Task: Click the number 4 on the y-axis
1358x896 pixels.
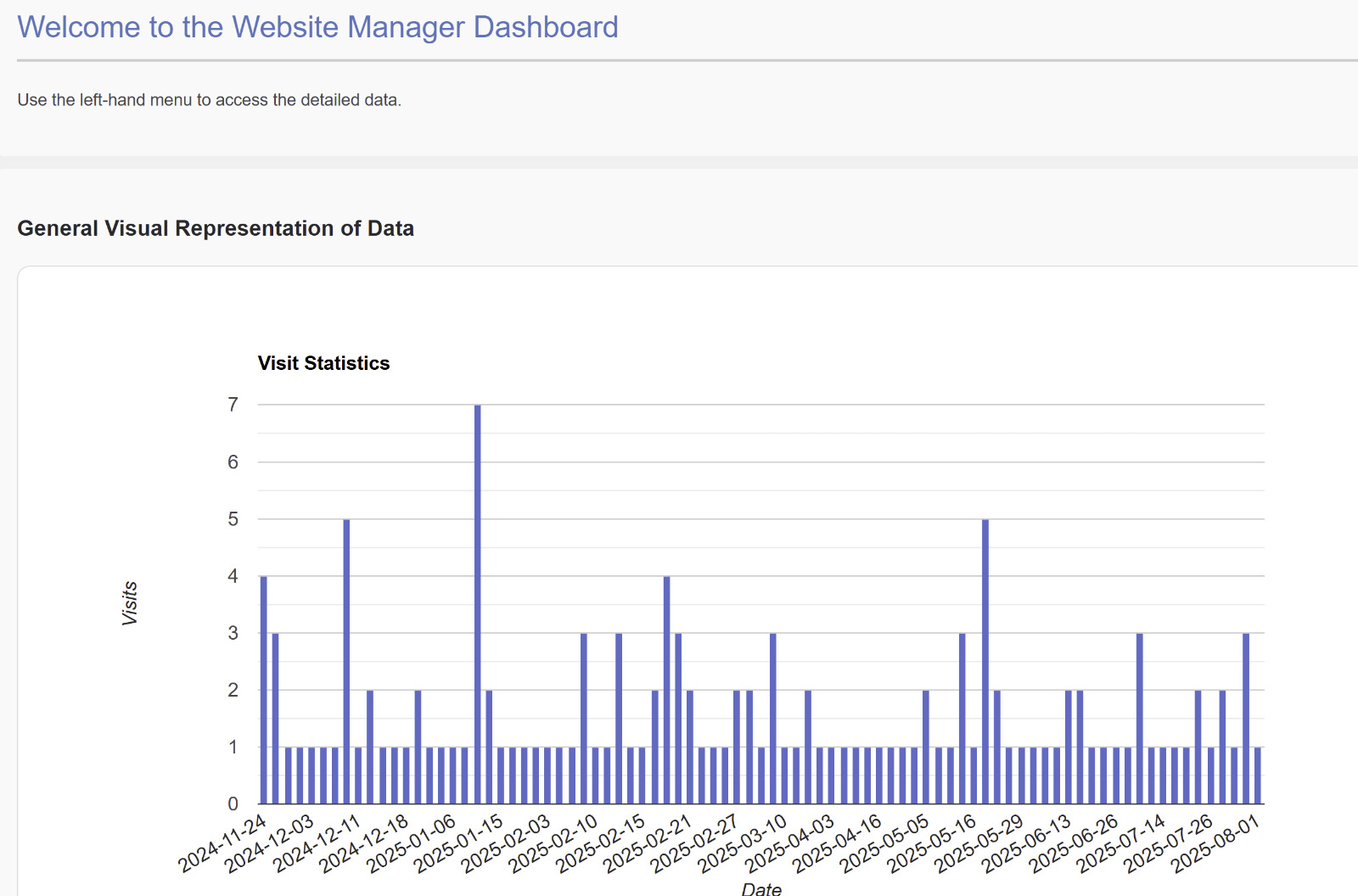Action: point(233,574)
